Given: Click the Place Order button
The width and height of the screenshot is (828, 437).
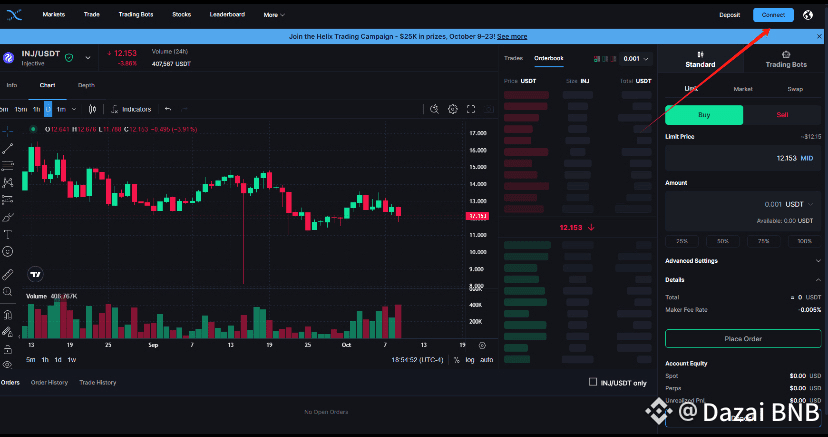Looking at the screenshot, I should [743, 339].
